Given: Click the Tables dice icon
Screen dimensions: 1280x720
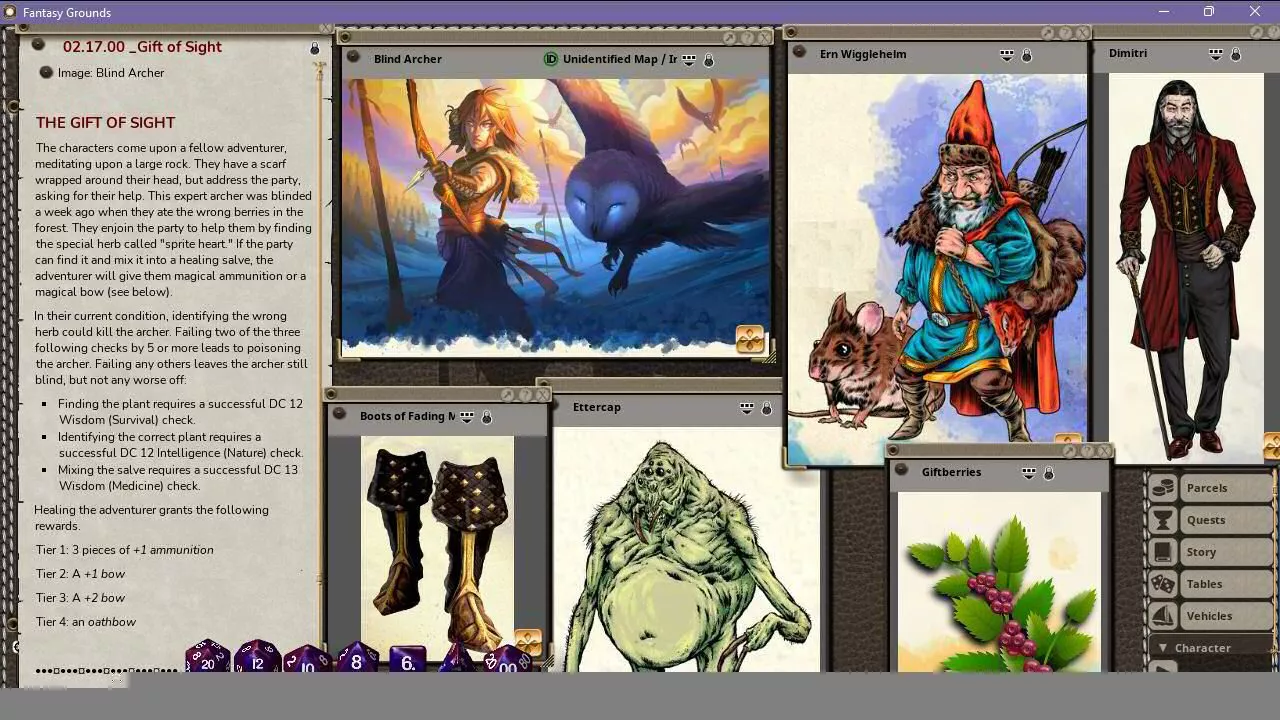Looking at the screenshot, I should [x=1163, y=584].
